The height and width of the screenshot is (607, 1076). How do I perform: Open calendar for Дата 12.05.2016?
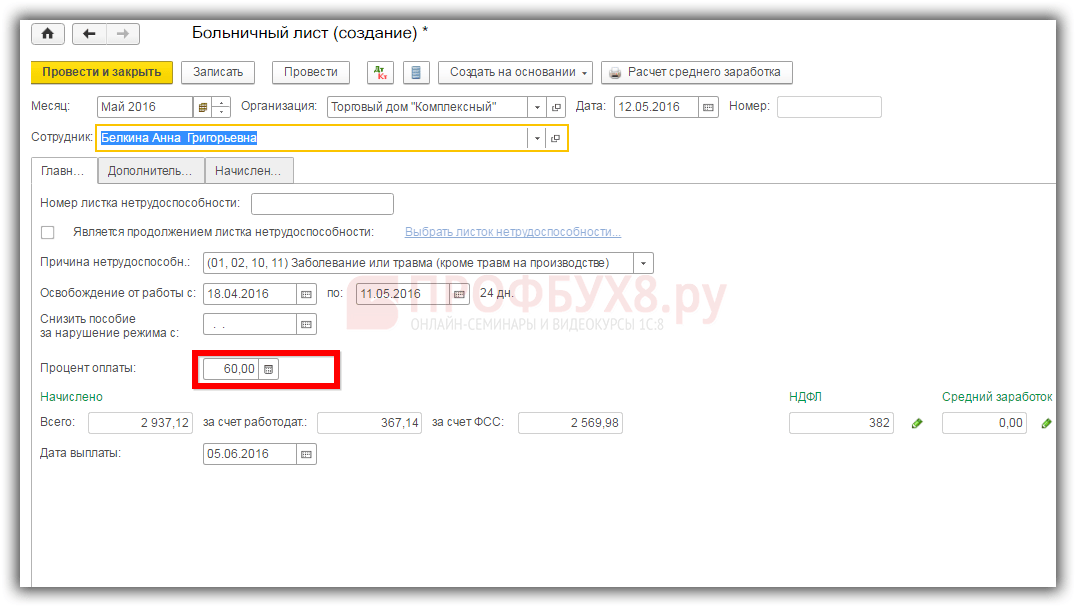(x=708, y=107)
